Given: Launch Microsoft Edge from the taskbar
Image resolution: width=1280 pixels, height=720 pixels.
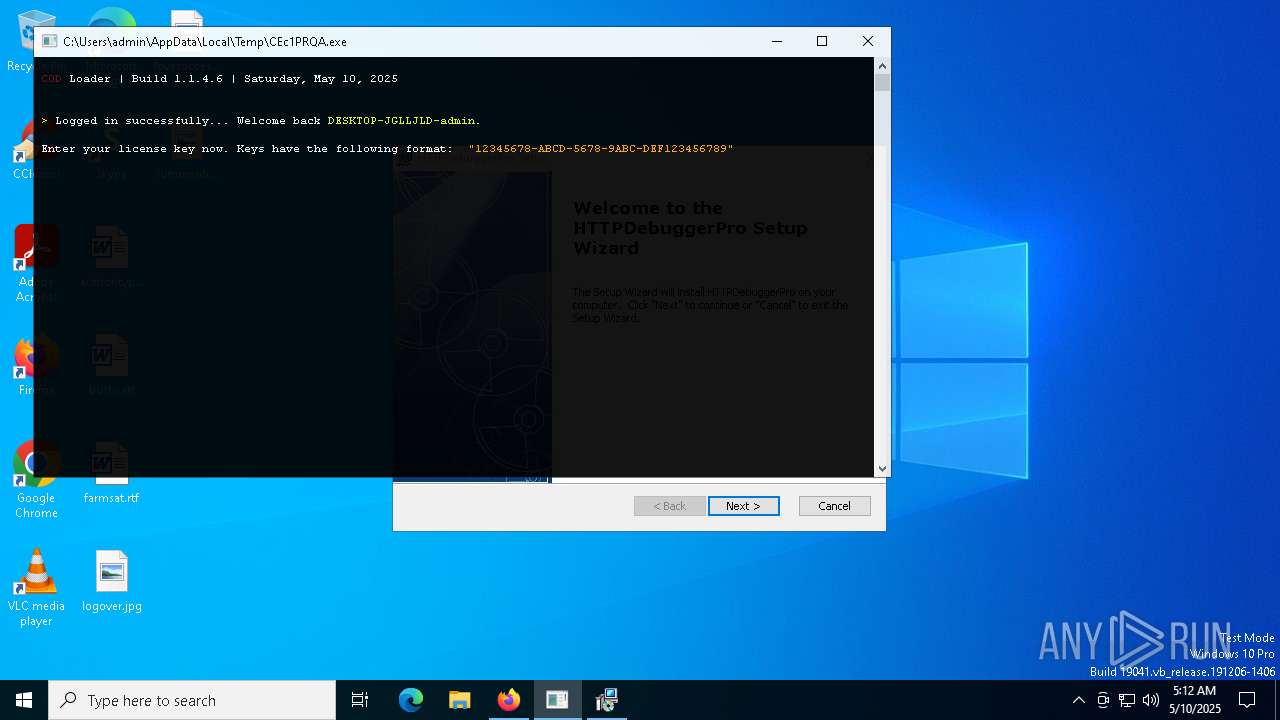Looking at the screenshot, I should click(411, 700).
